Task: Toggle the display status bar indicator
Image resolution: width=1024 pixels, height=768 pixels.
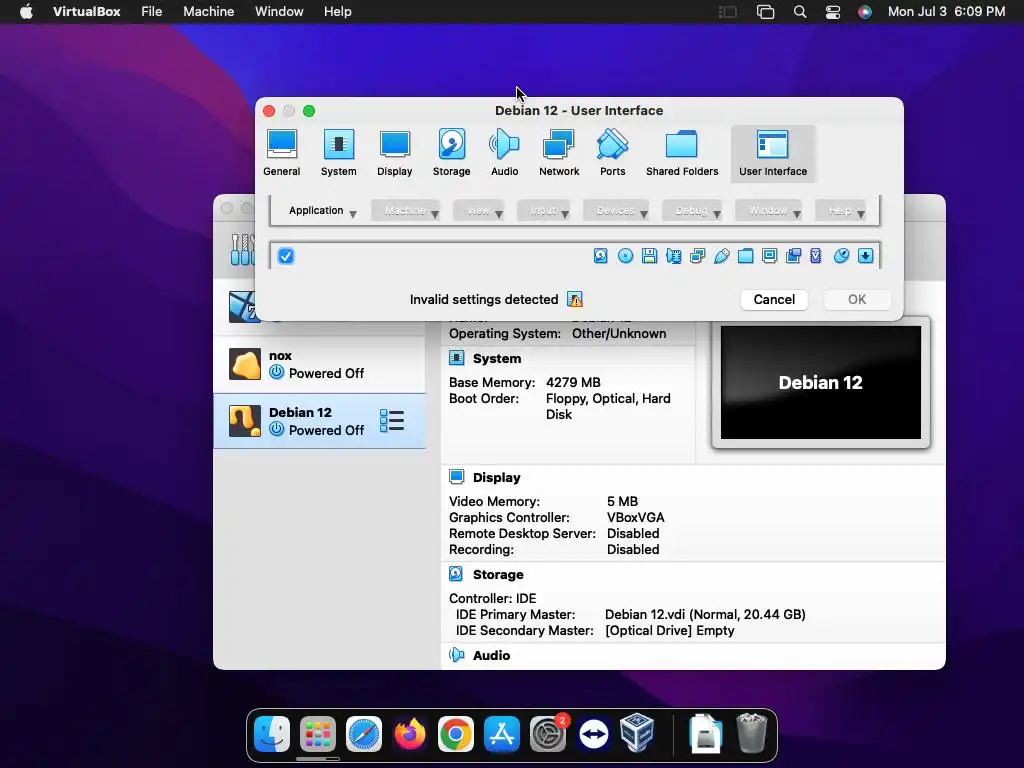Action: pyautogui.click(x=769, y=256)
